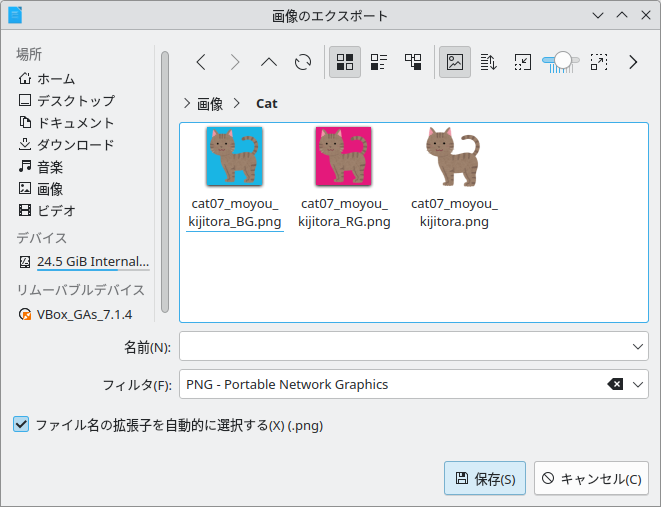Select the cat07_moyou_kijitora_RG.png thumbnail
661x507 pixels.
click(344, 177)
